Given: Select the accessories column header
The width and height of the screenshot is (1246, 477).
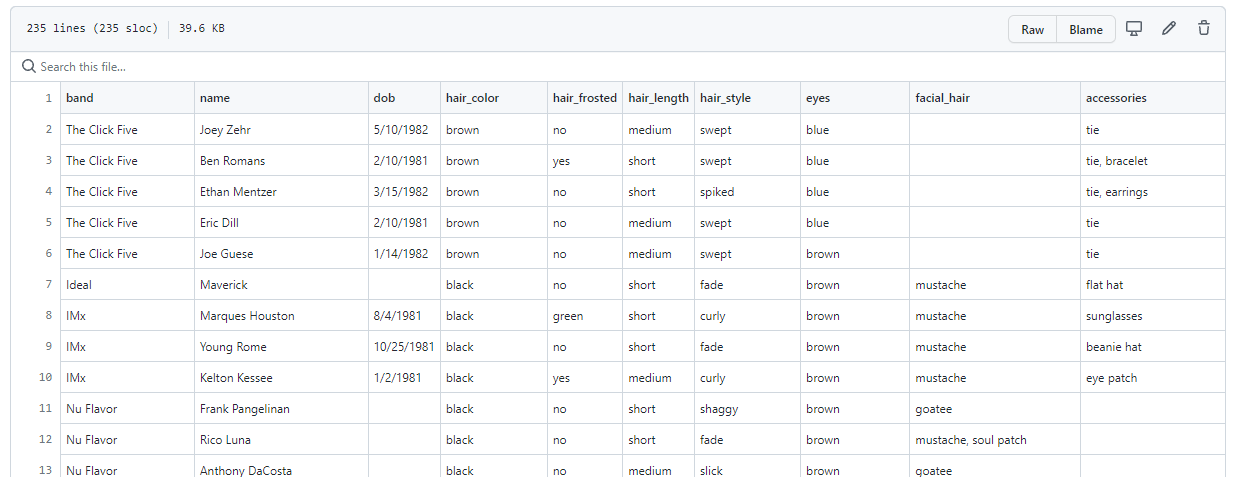Looking at the screenshot, I should point(1153,98).
